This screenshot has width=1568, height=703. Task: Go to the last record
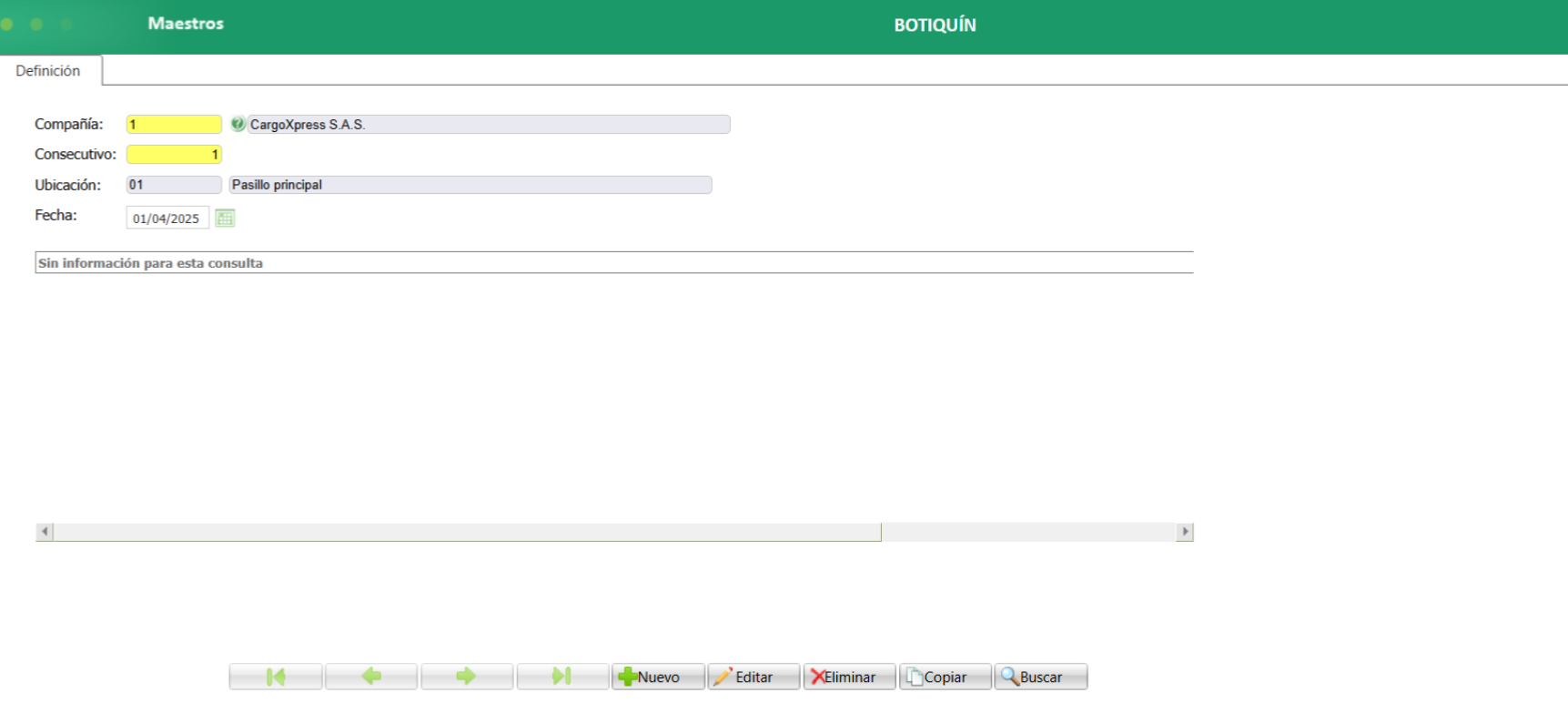click(562, 677)
